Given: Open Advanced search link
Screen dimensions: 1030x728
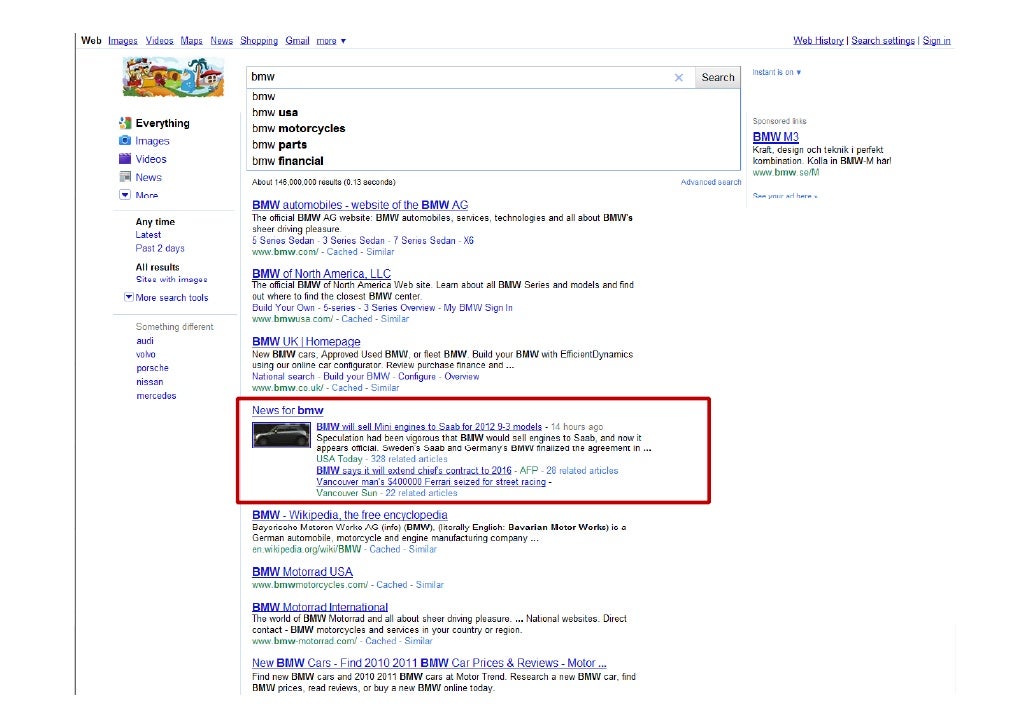Looking at the screenshot, I should [x=711, y=182].
